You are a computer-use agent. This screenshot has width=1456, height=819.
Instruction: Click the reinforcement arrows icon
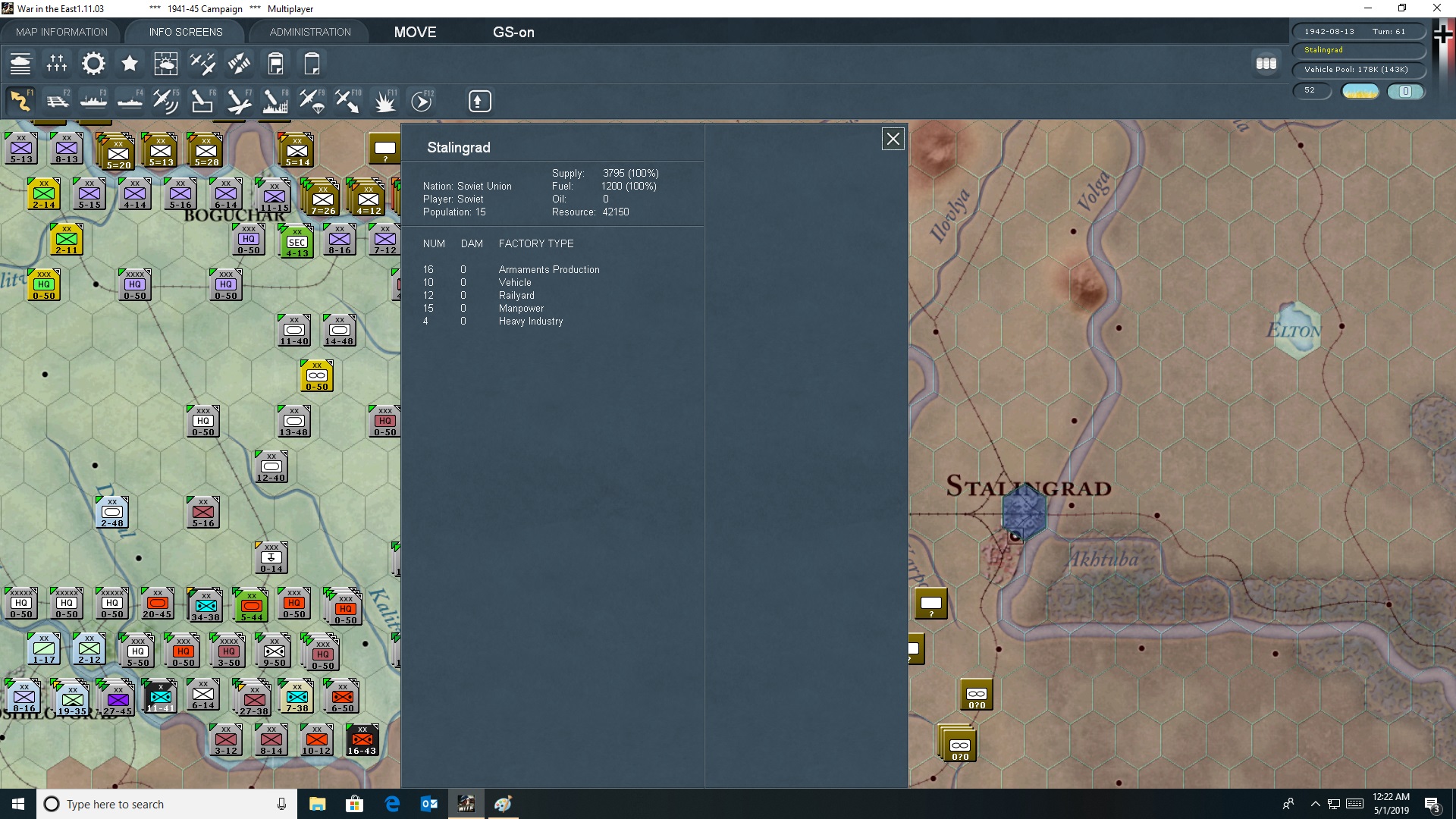(x=239, y=64)
